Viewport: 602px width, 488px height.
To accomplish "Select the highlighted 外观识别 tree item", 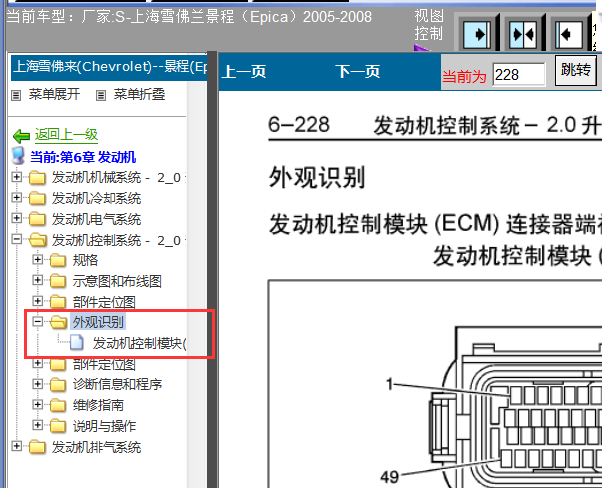I will click(98, 323).
